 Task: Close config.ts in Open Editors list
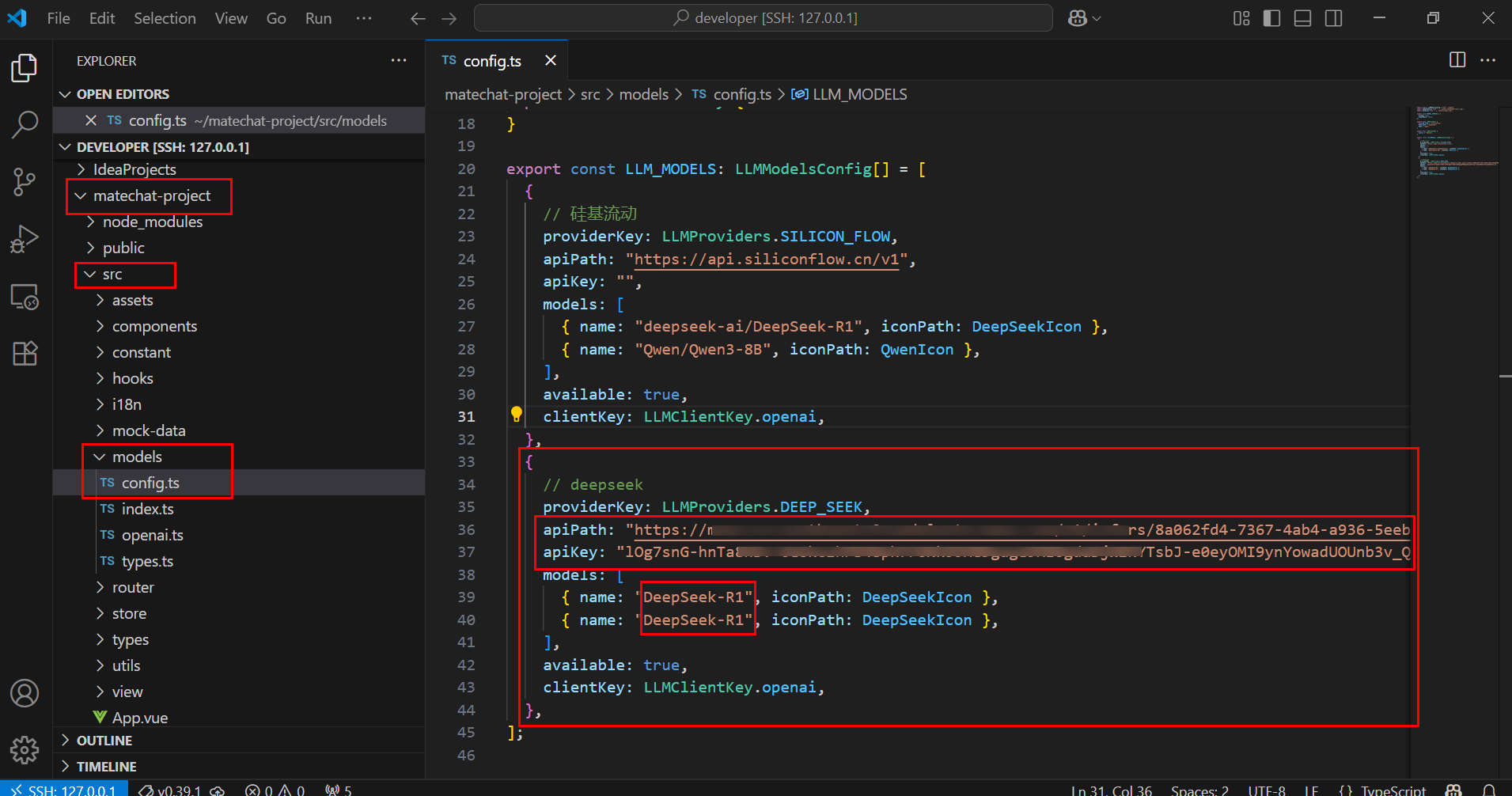point(91,120)
